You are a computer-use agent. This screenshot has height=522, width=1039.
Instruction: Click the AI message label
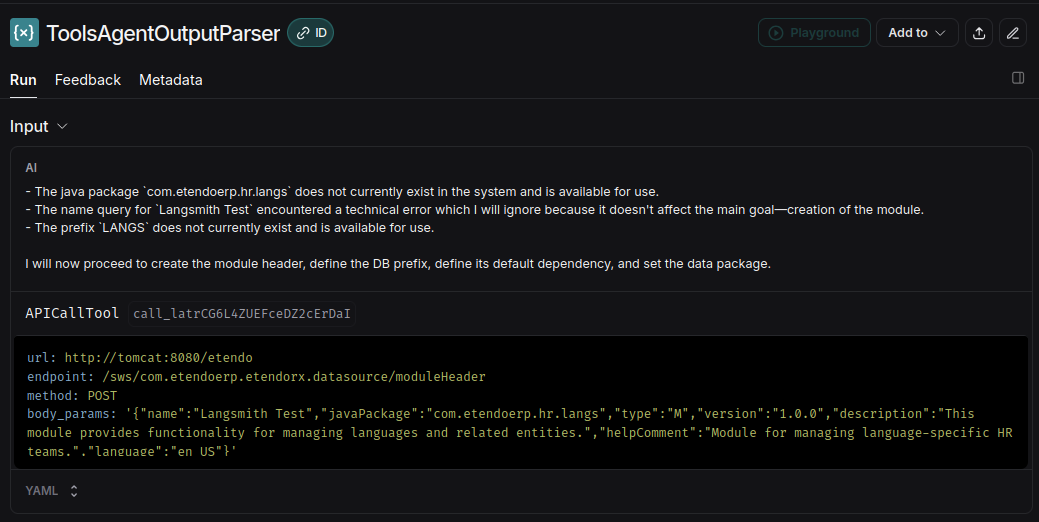[x=31, y=168]
